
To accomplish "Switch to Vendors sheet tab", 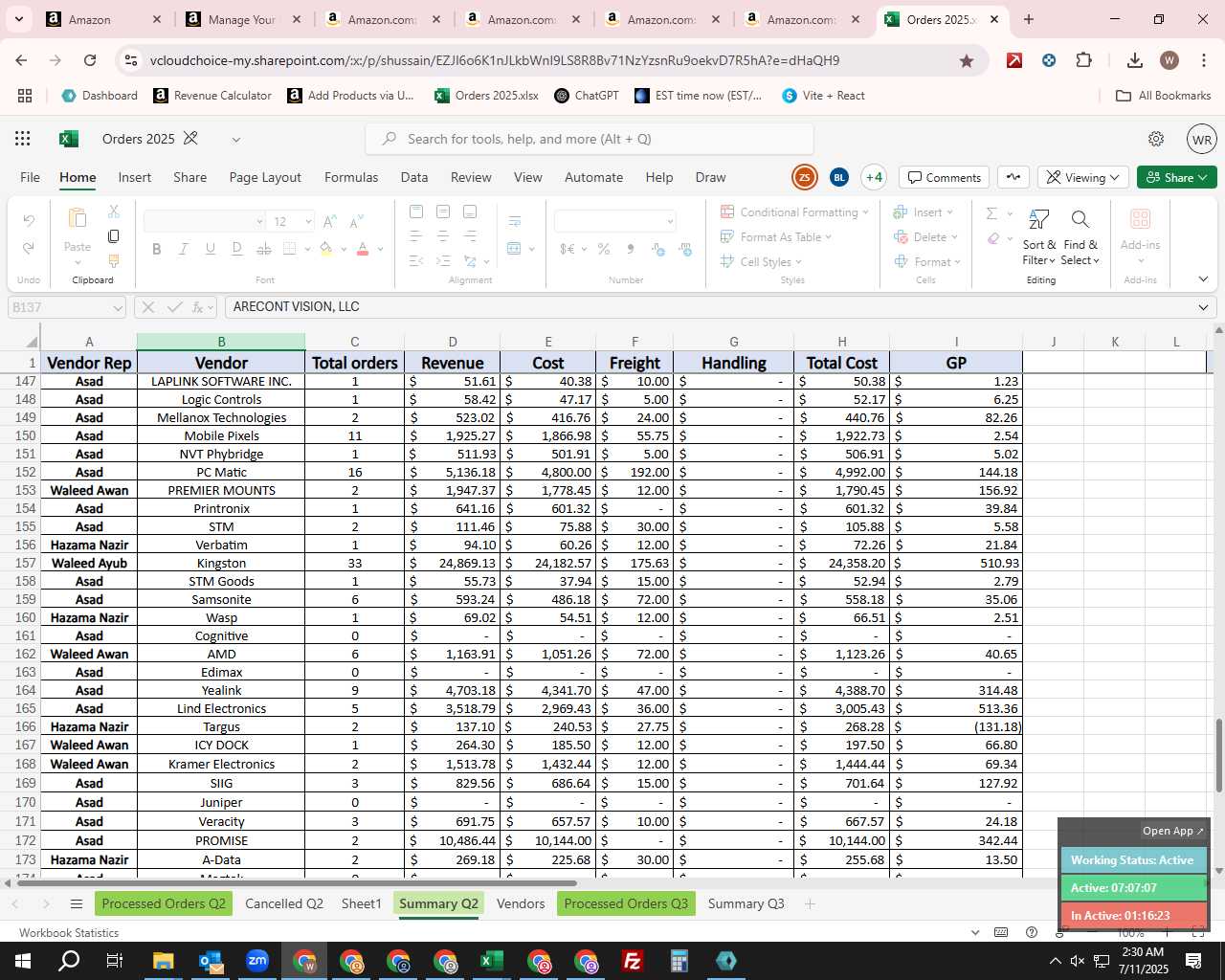I will pos(521,903).
